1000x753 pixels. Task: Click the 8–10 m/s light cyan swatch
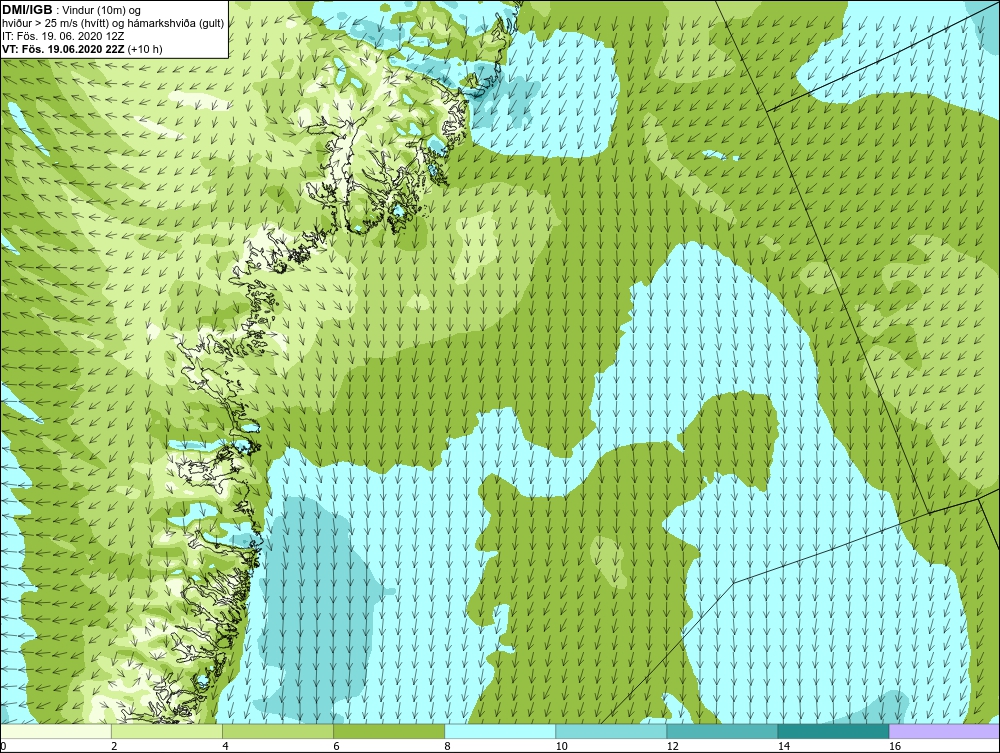[500, 731]
